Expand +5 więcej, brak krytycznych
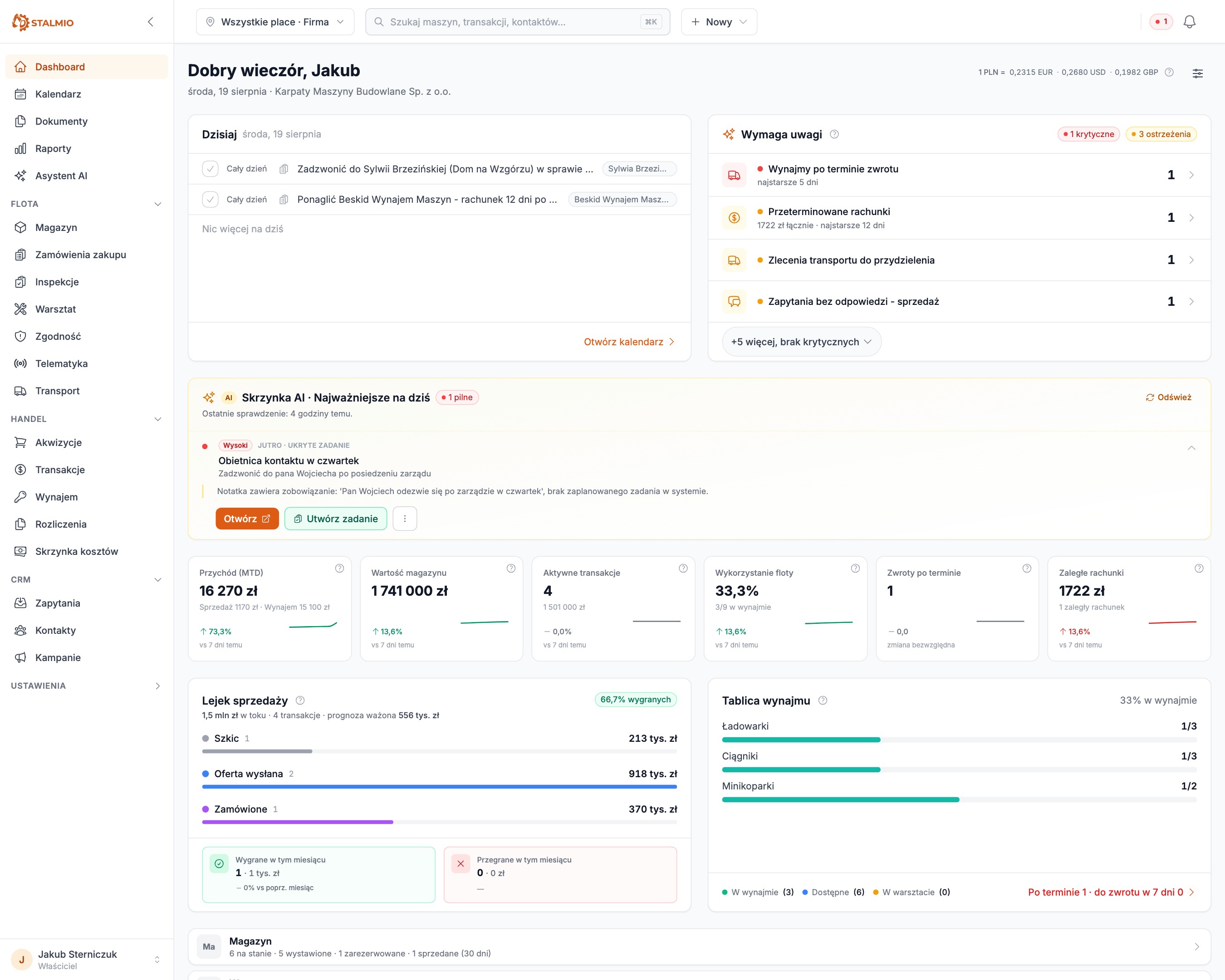Screen dimensions: 1225x980 click(x=801, y=342)
